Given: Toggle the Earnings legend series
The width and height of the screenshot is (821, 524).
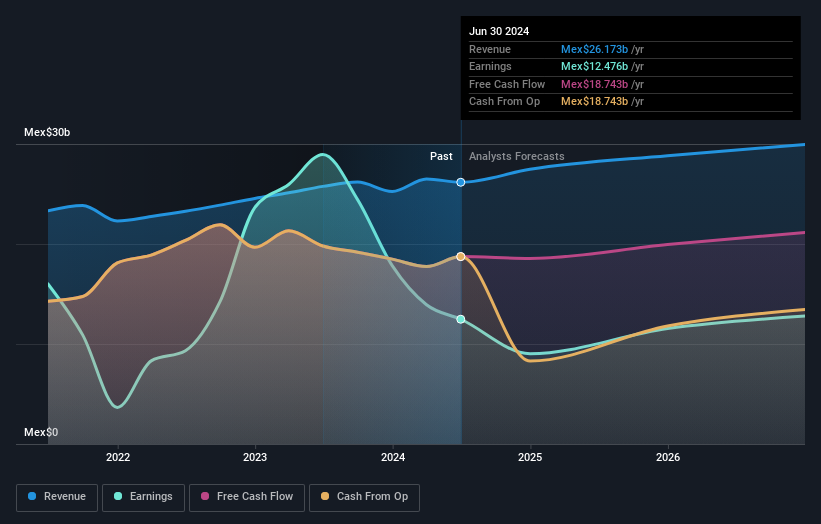Looking at the screenshot, I should [143, 497].
